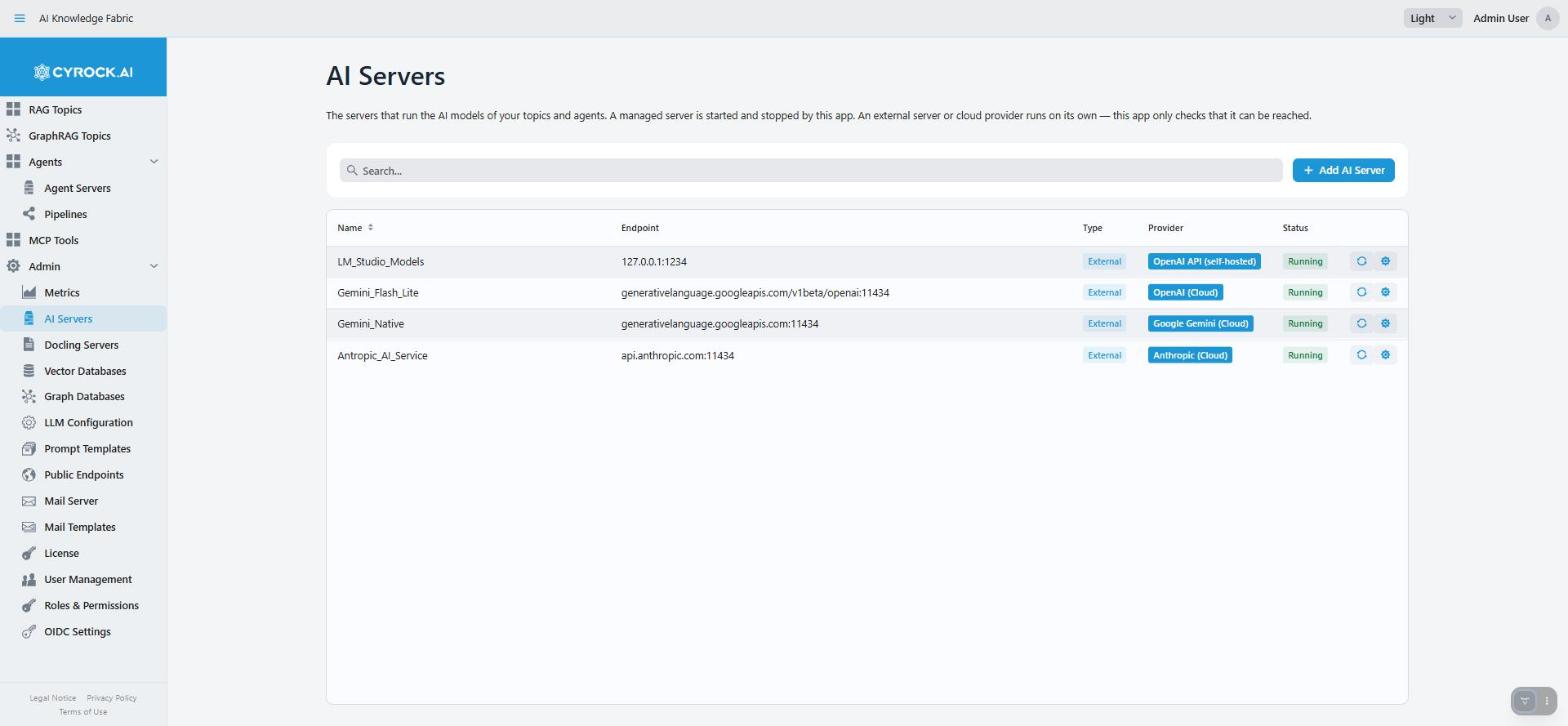Open Docling Servers page
The image size is (1568, 726).
[83, 344]
